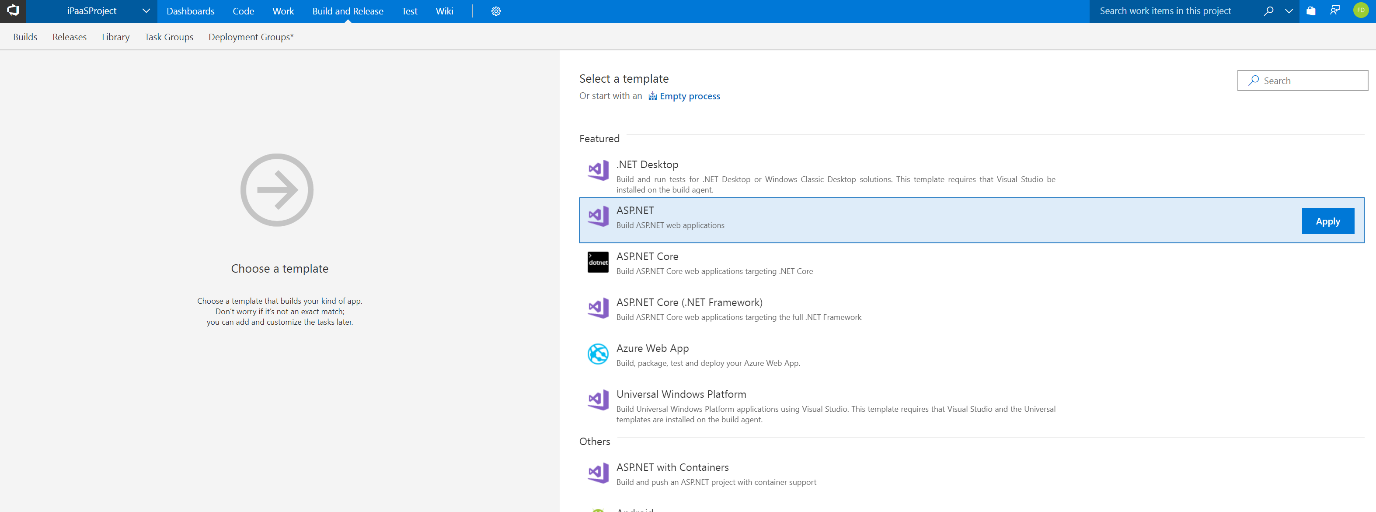This screenshot has height=512, width=1376.
Task: Switch to the Releases tab
Action: (69, 37)
